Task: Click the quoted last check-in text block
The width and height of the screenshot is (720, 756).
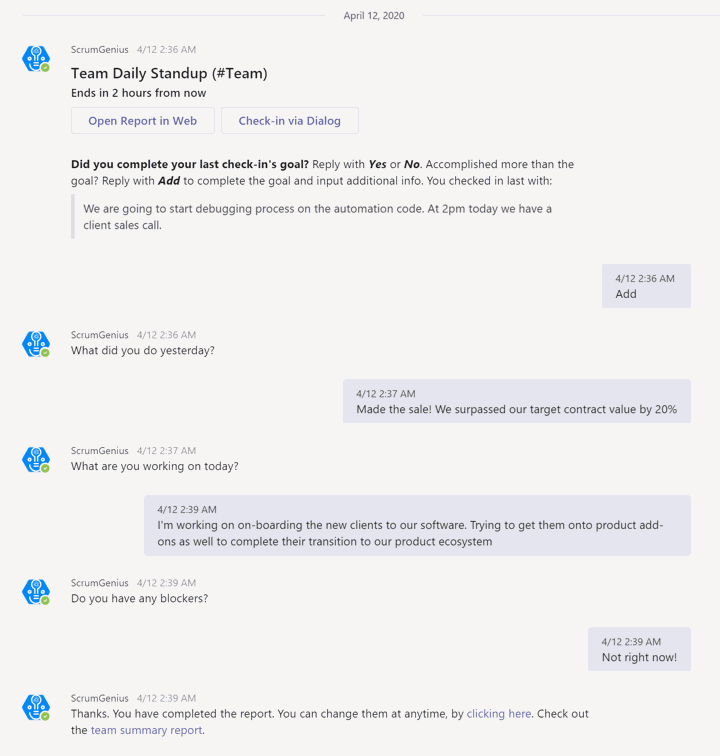Action: [317, 217]
